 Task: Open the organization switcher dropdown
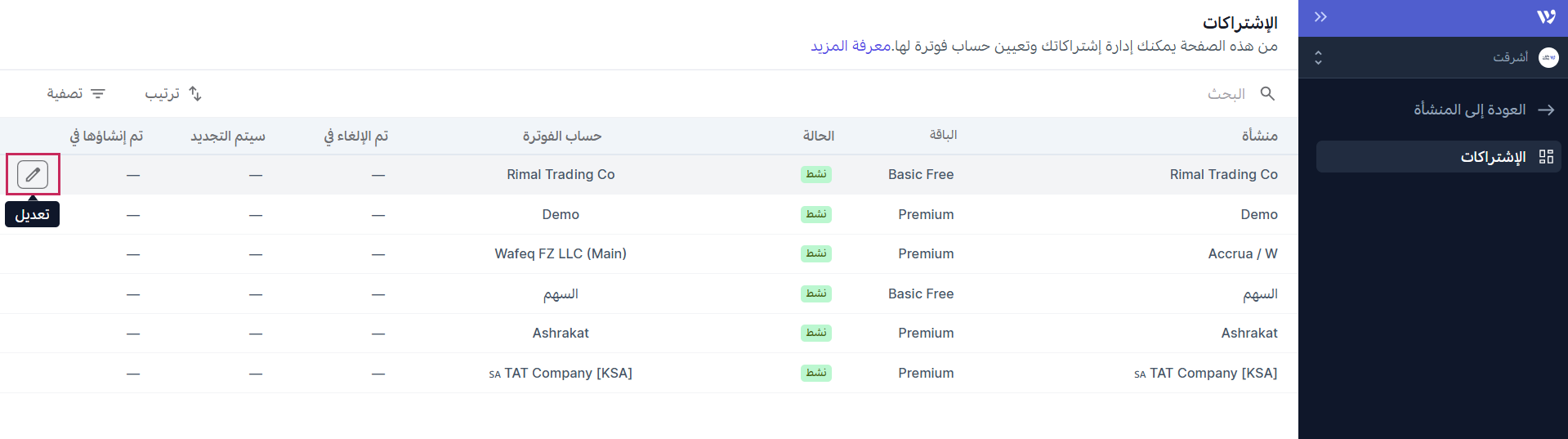[1318, 57]
